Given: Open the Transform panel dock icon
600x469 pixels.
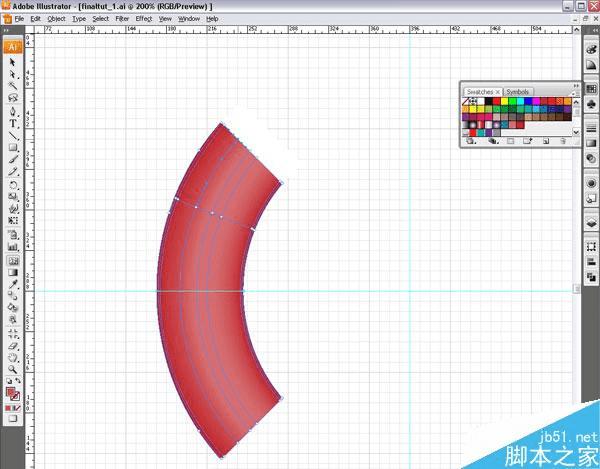Looking at the screenshot, I should pos(591,247).
